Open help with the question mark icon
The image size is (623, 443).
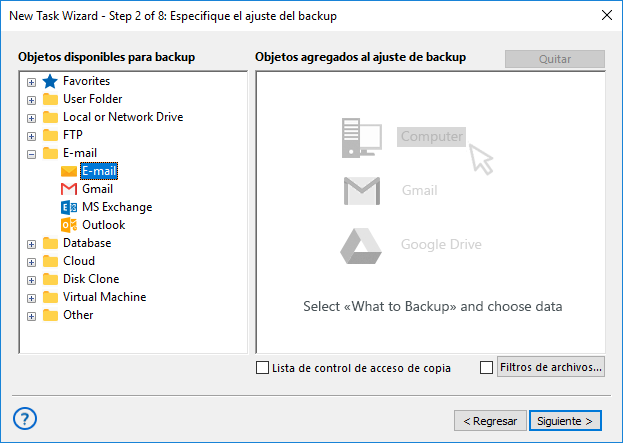(x=26, y=418)
